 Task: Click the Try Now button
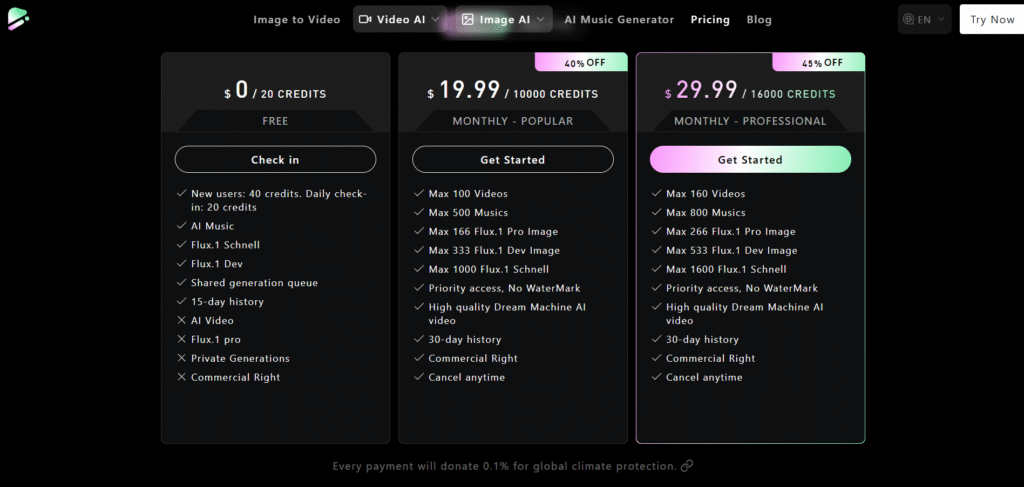click(992, 20)
